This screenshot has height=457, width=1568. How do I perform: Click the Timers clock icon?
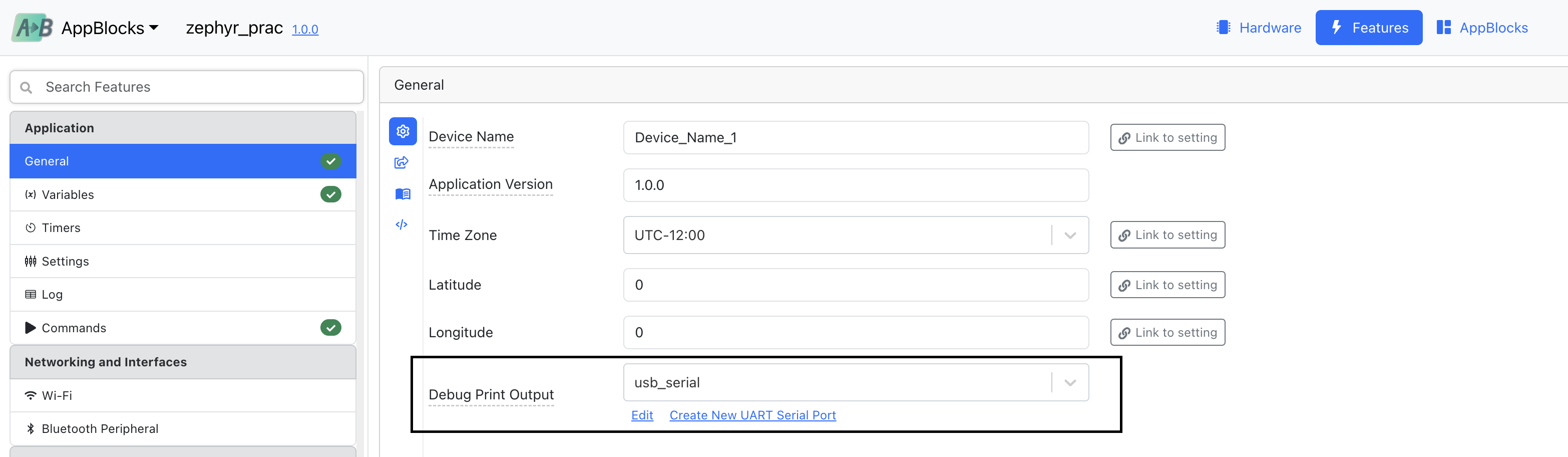[x=31, y=228]
